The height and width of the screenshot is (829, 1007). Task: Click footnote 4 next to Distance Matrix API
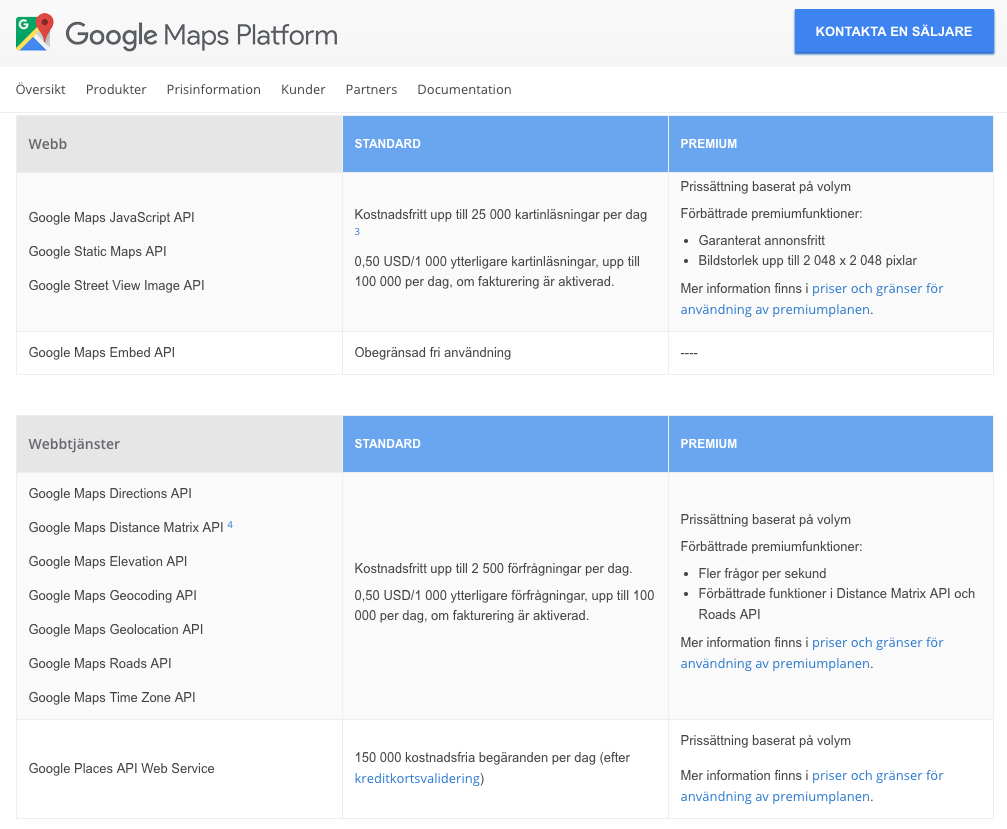[230, 525]
